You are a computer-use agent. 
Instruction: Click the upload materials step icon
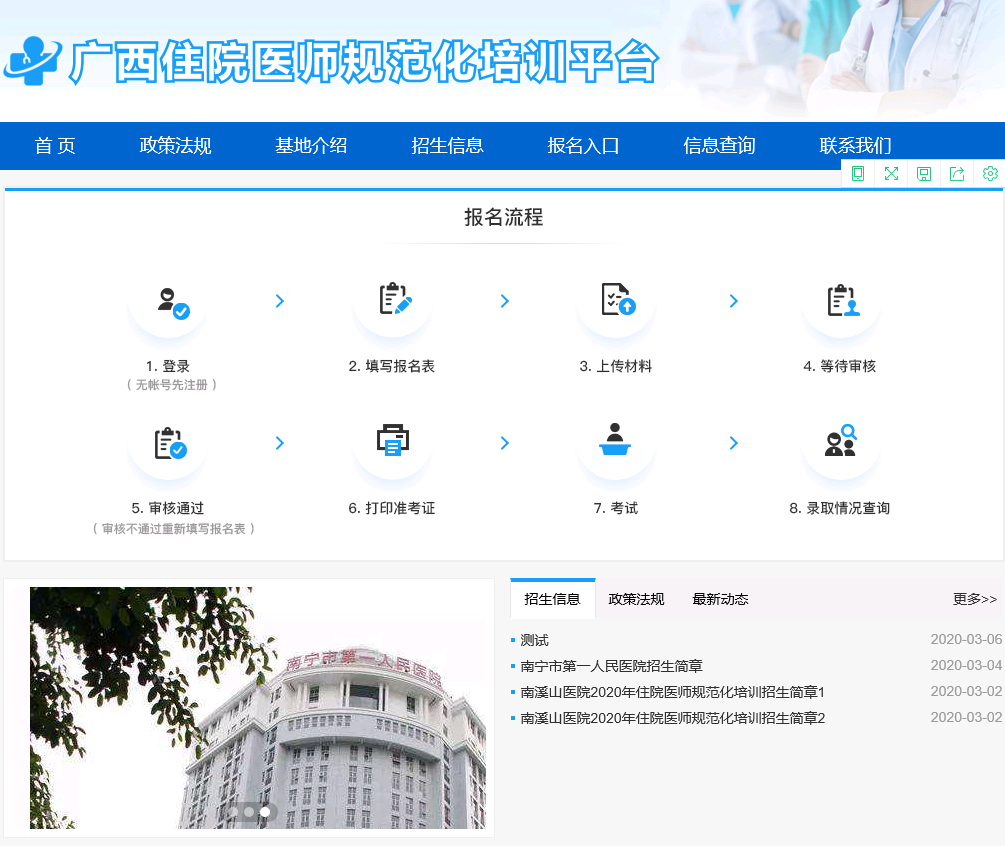coord(616,301)
